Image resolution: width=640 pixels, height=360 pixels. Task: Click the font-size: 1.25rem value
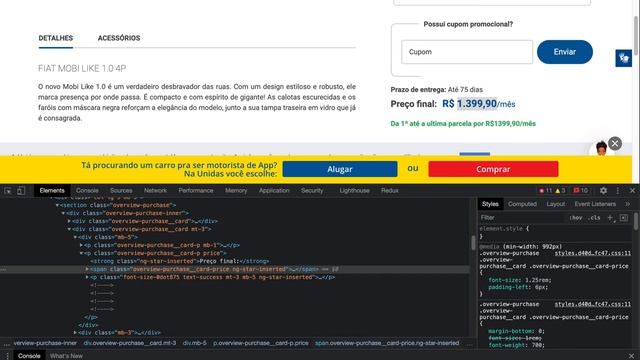pos(537,280)
